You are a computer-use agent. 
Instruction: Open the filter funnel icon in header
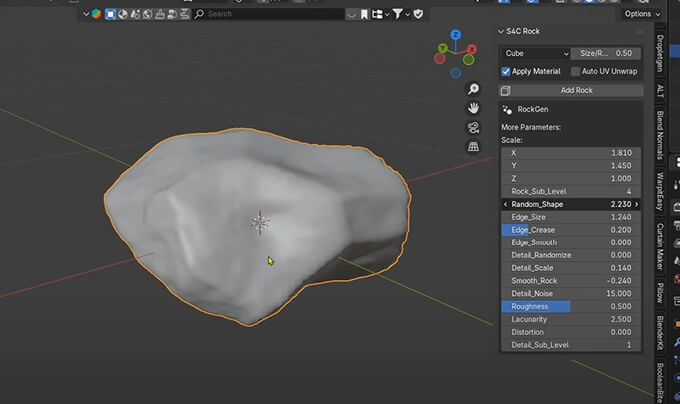click(x=399, y=14)
